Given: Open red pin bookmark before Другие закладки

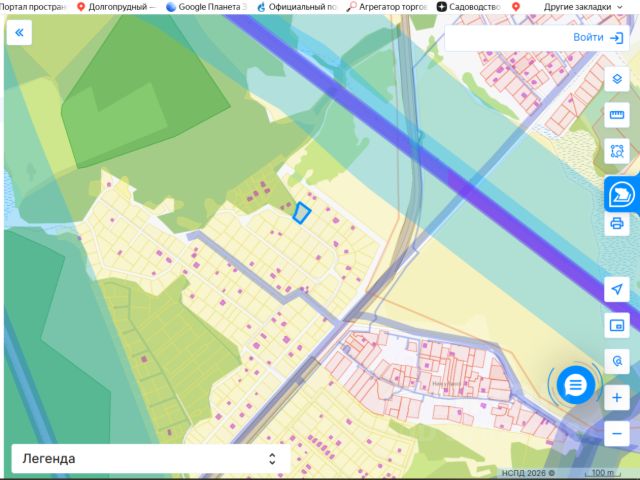Looking at the screenshot, I should click(x=516, y=7).
